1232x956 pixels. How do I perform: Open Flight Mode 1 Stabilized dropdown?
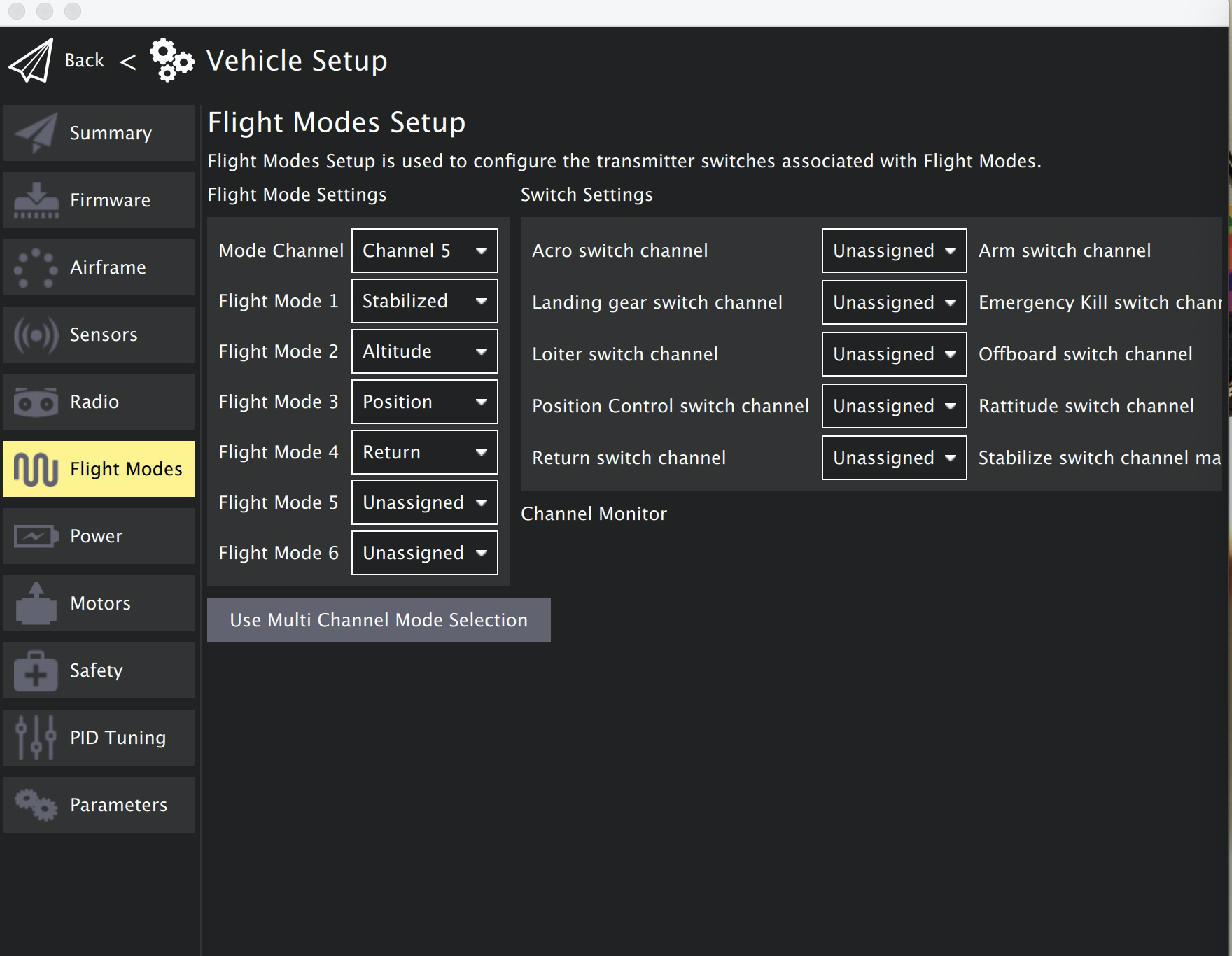(x=425, y=301)
